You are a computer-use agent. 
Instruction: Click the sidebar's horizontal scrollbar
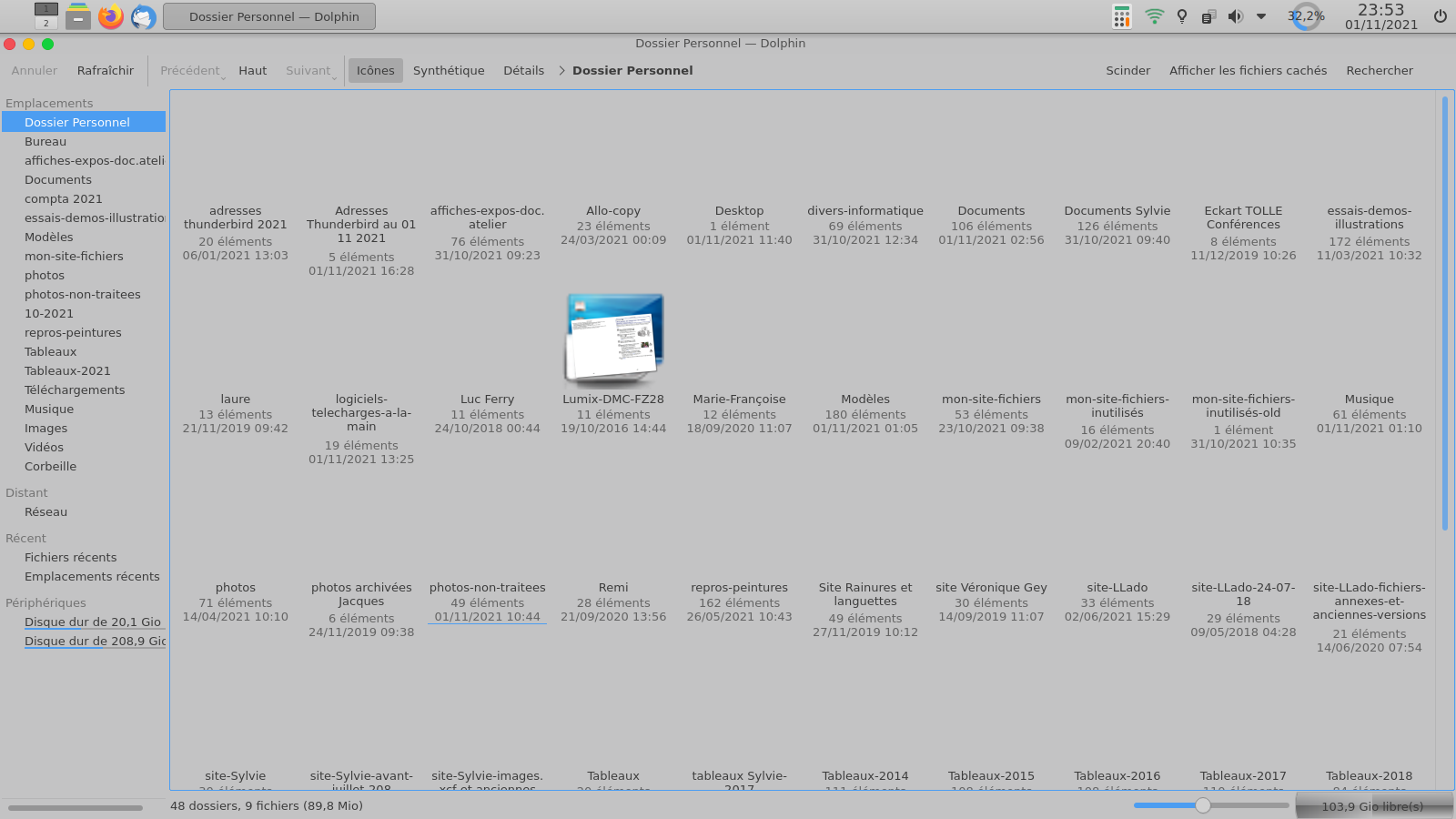(x=76, y=807)
